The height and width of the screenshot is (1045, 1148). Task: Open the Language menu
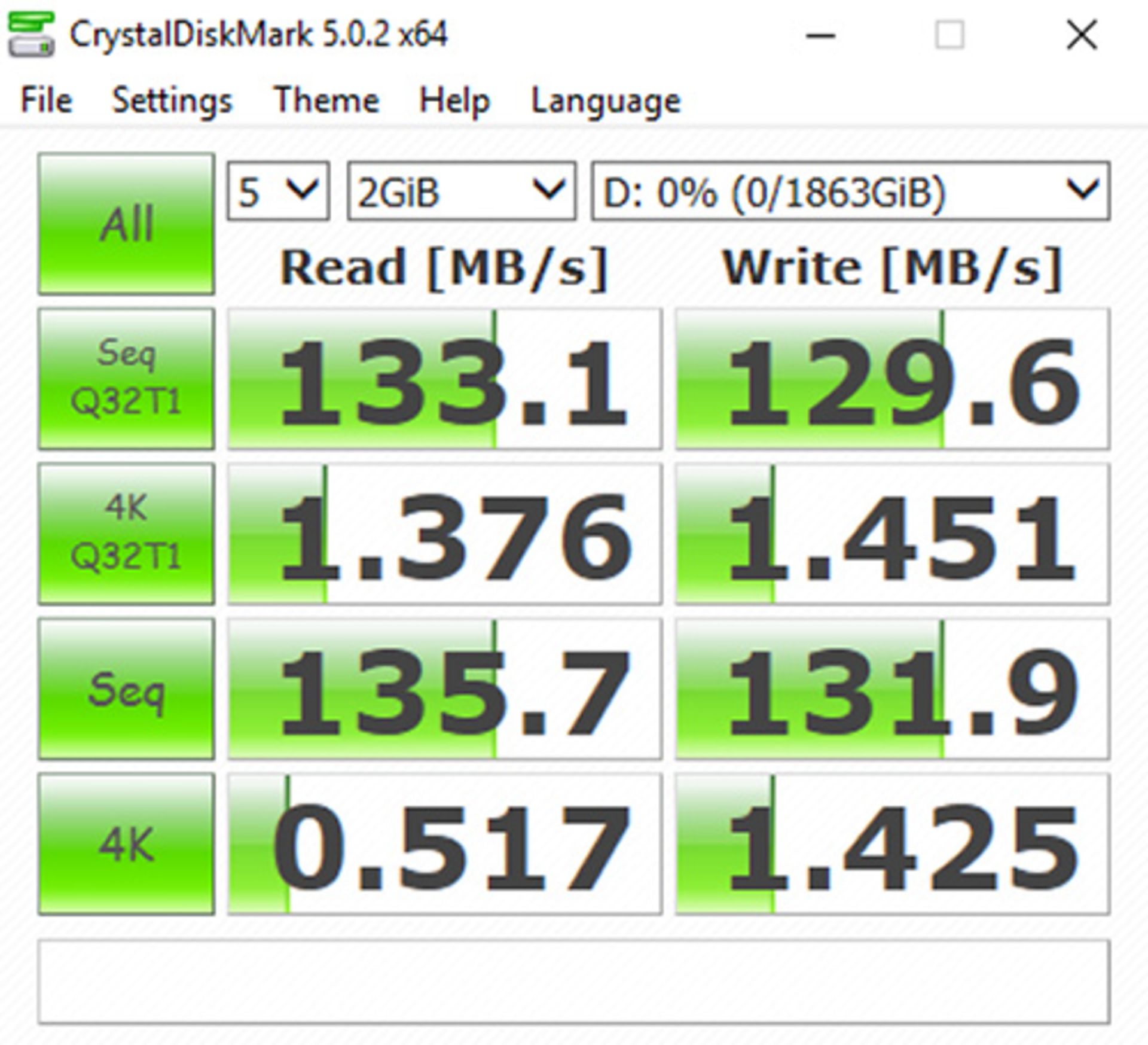pos(606,100)
